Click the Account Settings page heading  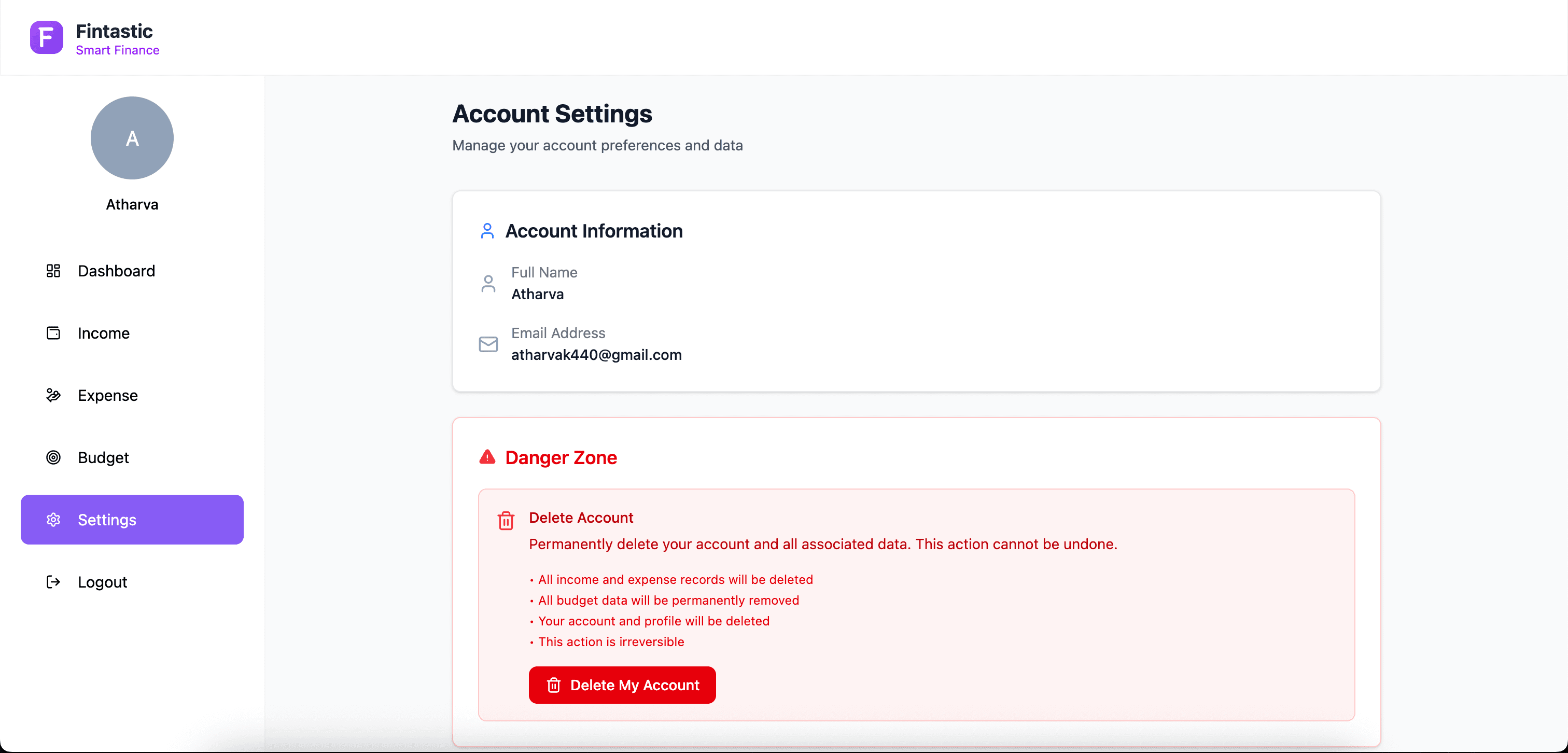[x=552, y=114]
